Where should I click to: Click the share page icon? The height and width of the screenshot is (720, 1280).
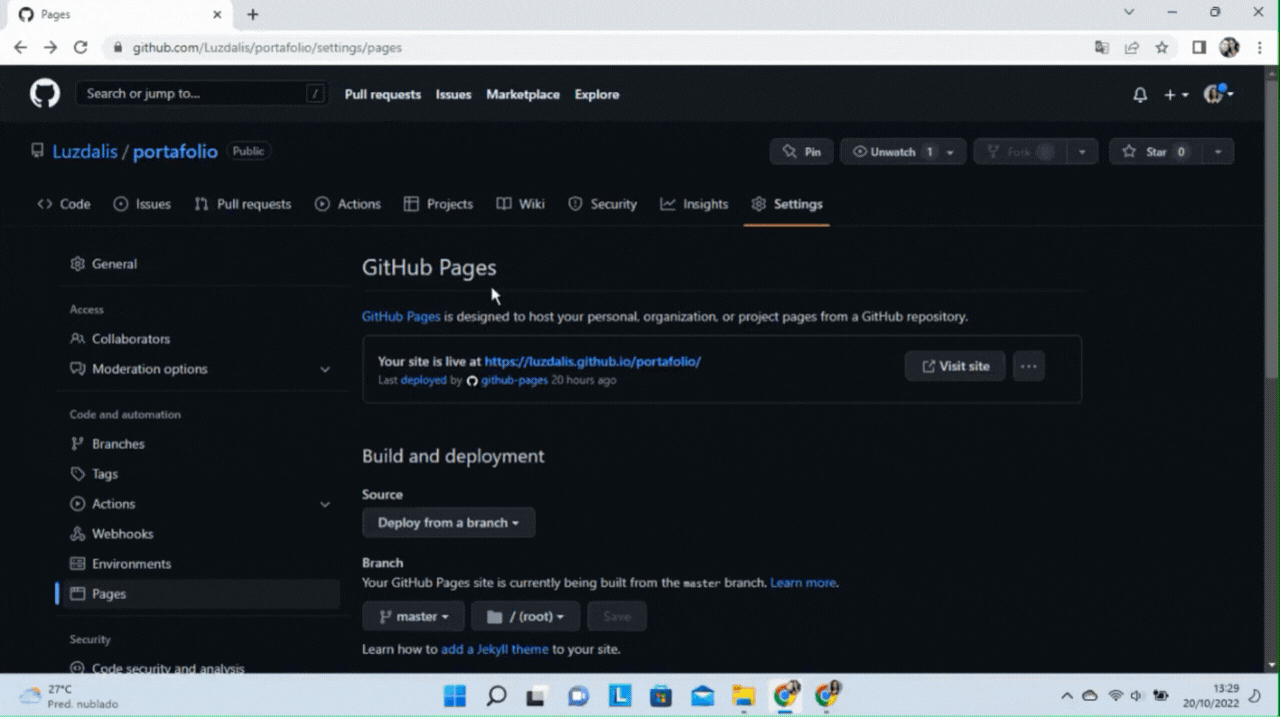point(1132,47)
